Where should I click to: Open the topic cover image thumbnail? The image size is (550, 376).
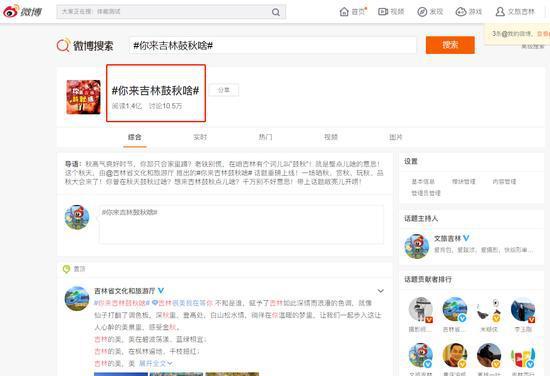click(83, 97)
